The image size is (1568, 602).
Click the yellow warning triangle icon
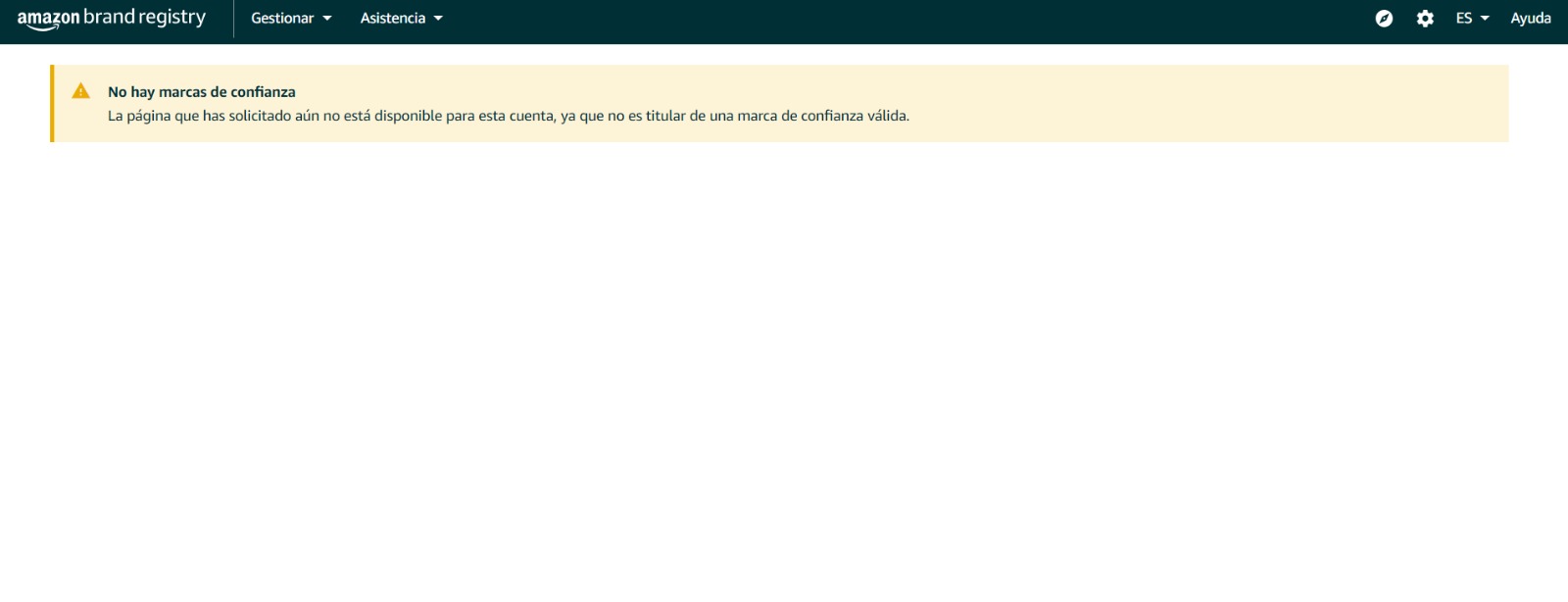point(81,91)
